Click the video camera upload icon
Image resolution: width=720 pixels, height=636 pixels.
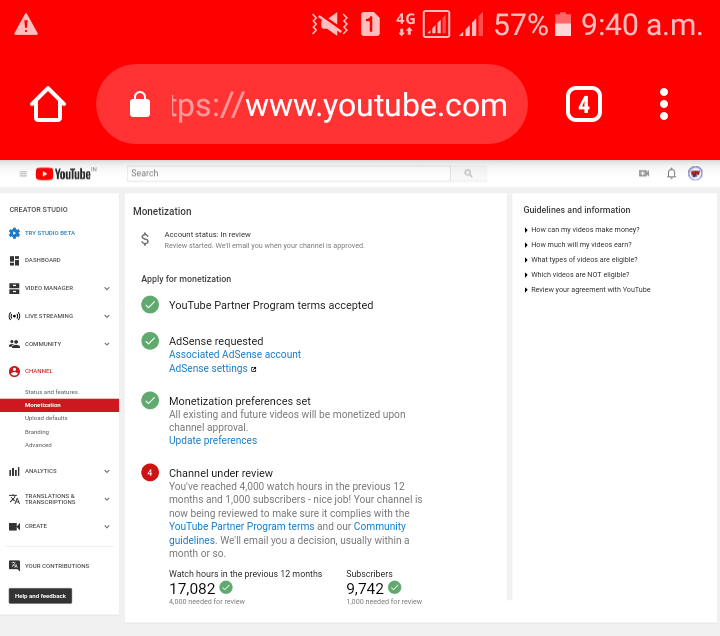[x=644, y=173]
